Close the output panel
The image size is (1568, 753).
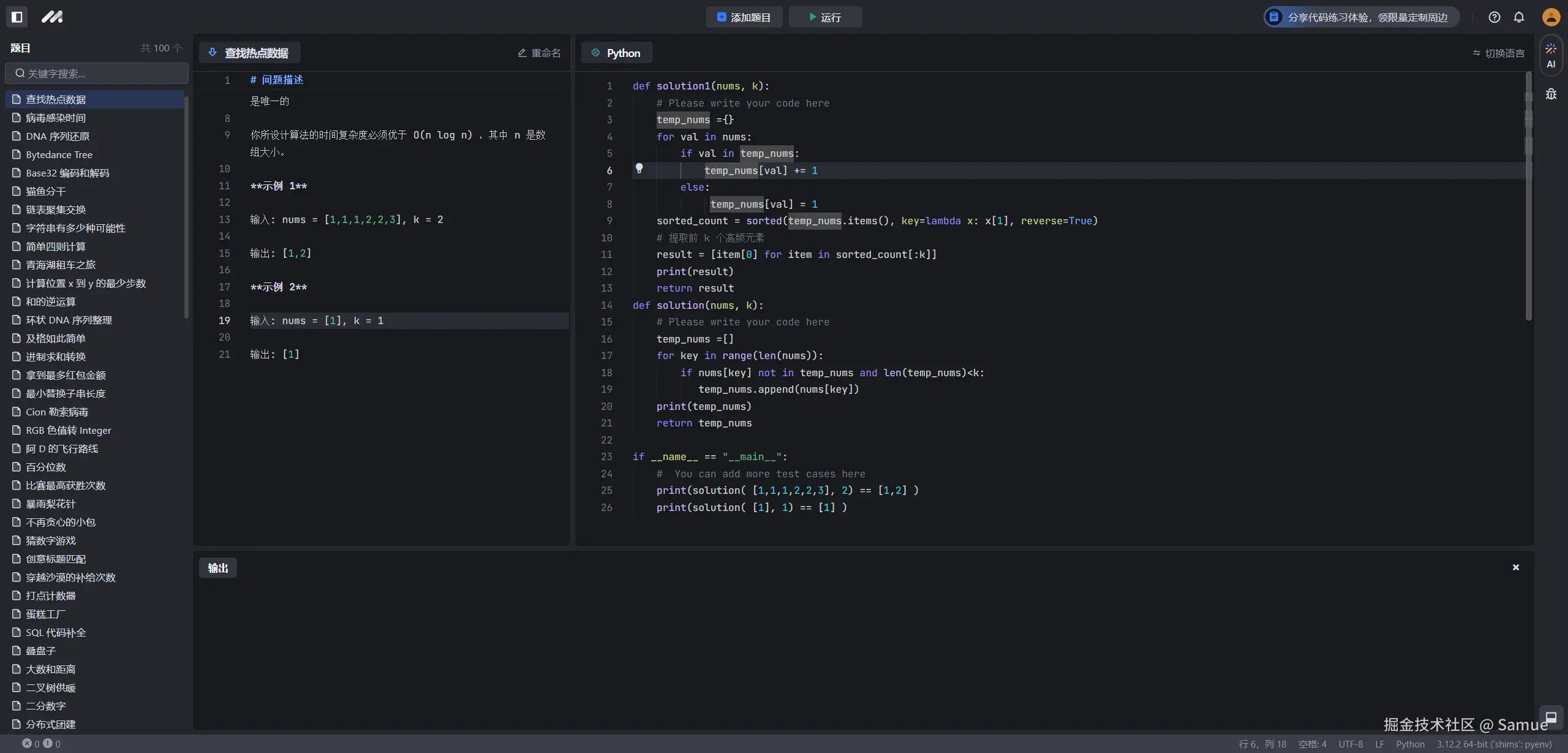(x=1516, y=567)
